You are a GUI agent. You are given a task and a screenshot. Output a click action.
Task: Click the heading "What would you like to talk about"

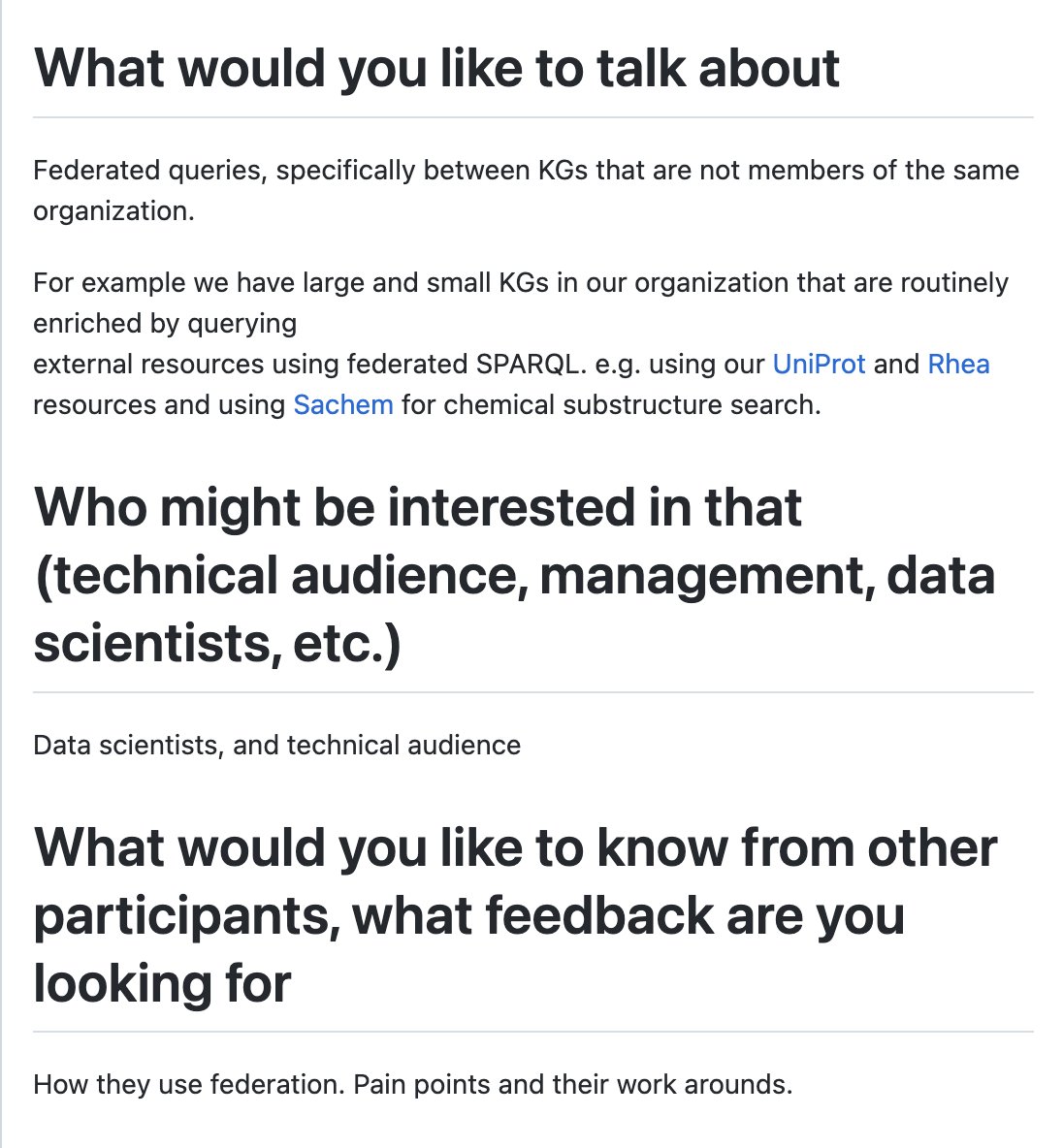point(436,68)
